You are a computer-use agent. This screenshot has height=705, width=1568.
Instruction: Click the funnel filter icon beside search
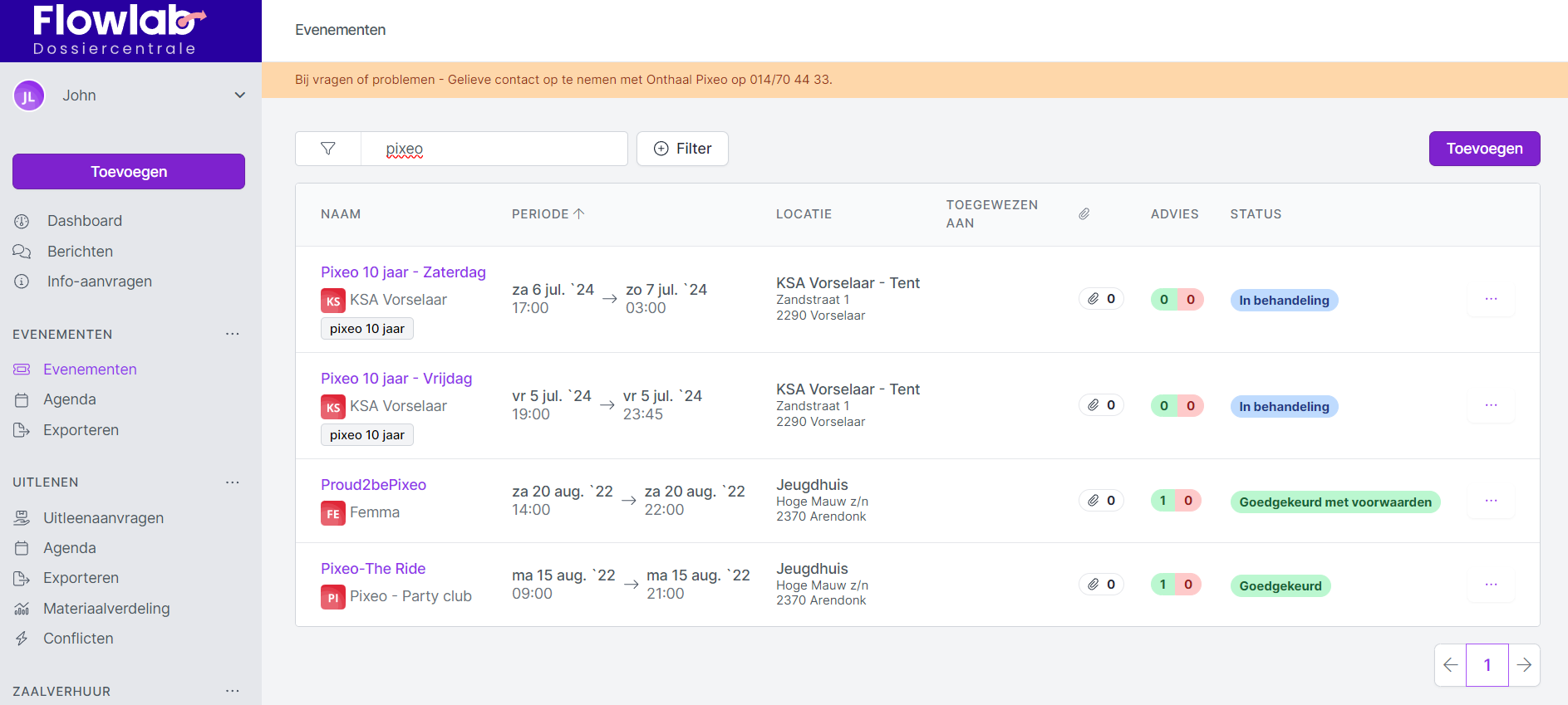pyautogui.click(x=328, y=149)
